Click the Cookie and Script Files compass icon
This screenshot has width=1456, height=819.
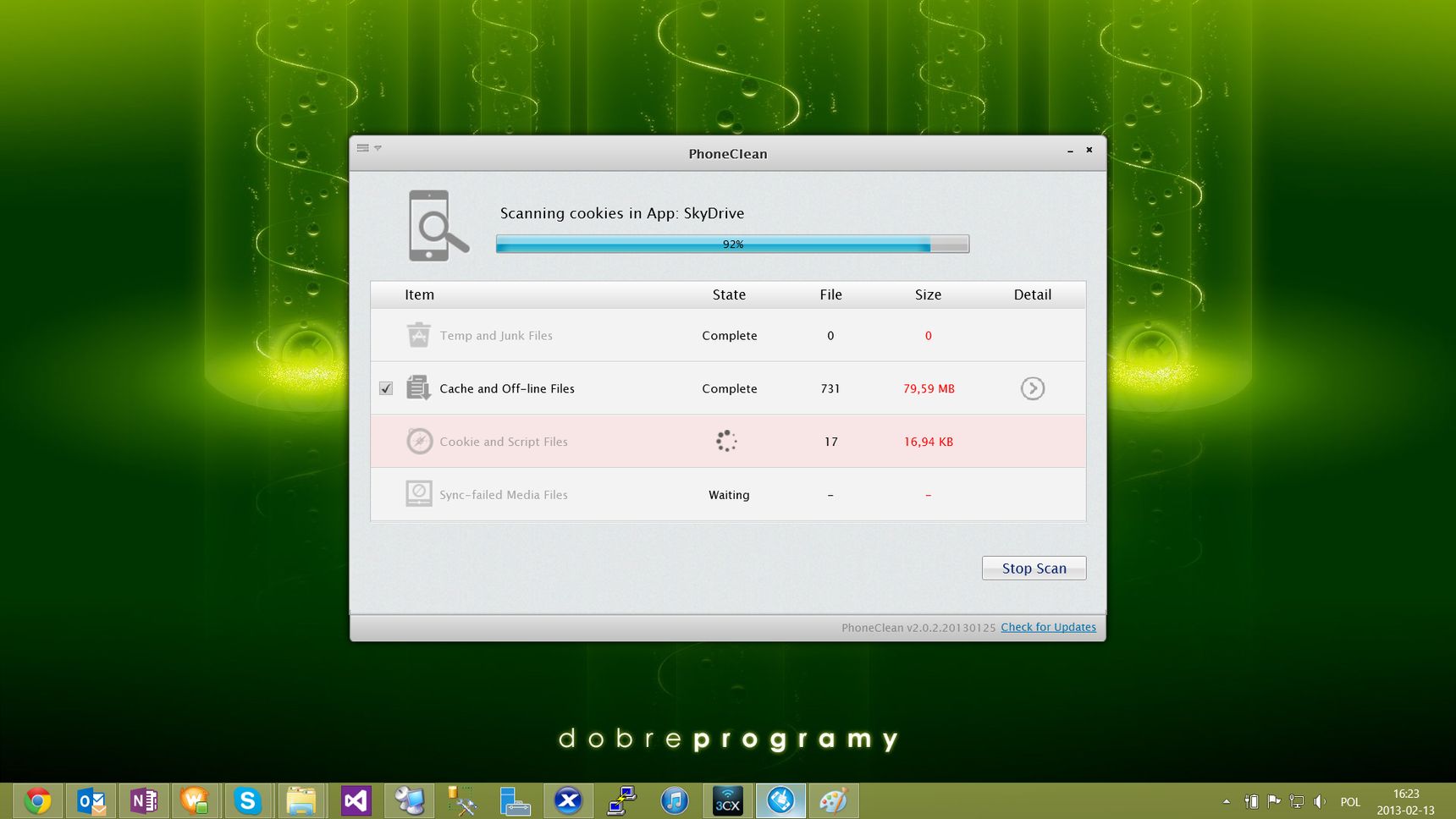pyautogui.click(x=419, y=441)
